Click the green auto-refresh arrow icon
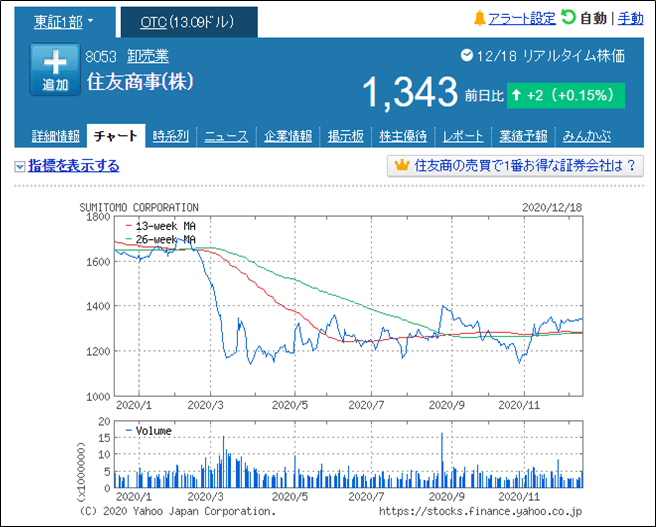The image size is (656, 527). click(568, 17)
